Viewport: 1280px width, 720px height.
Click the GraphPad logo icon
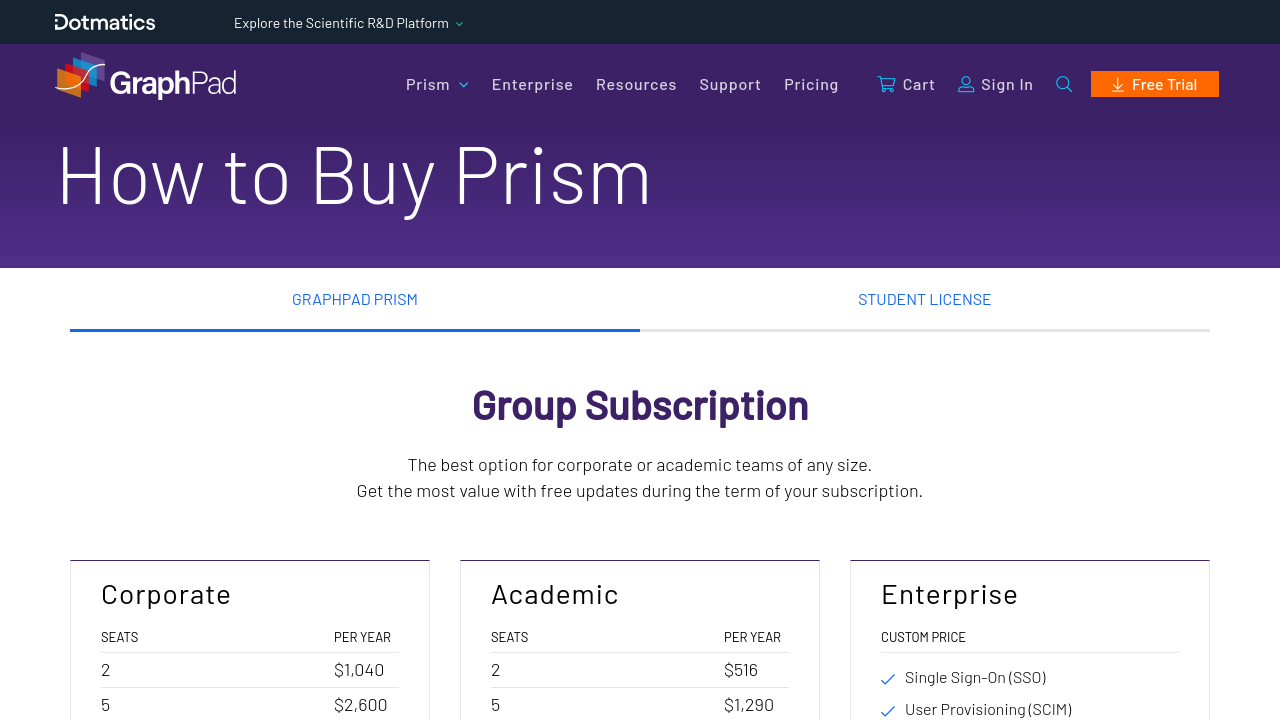point(80,76)
